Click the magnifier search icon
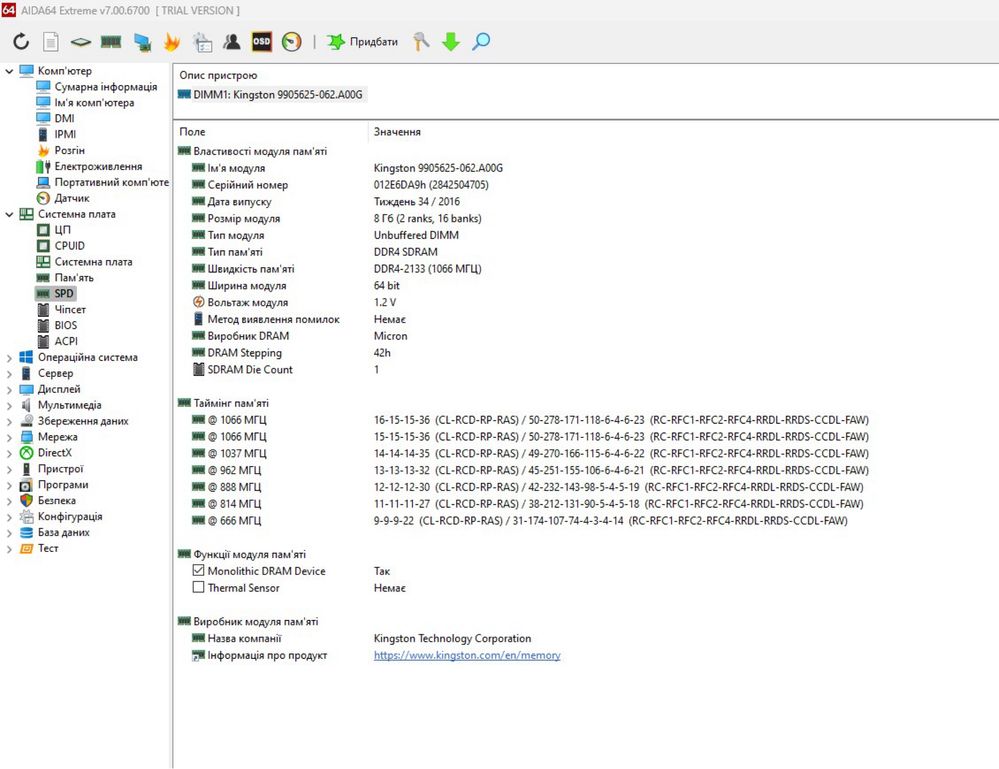 [x=481, y=42]
